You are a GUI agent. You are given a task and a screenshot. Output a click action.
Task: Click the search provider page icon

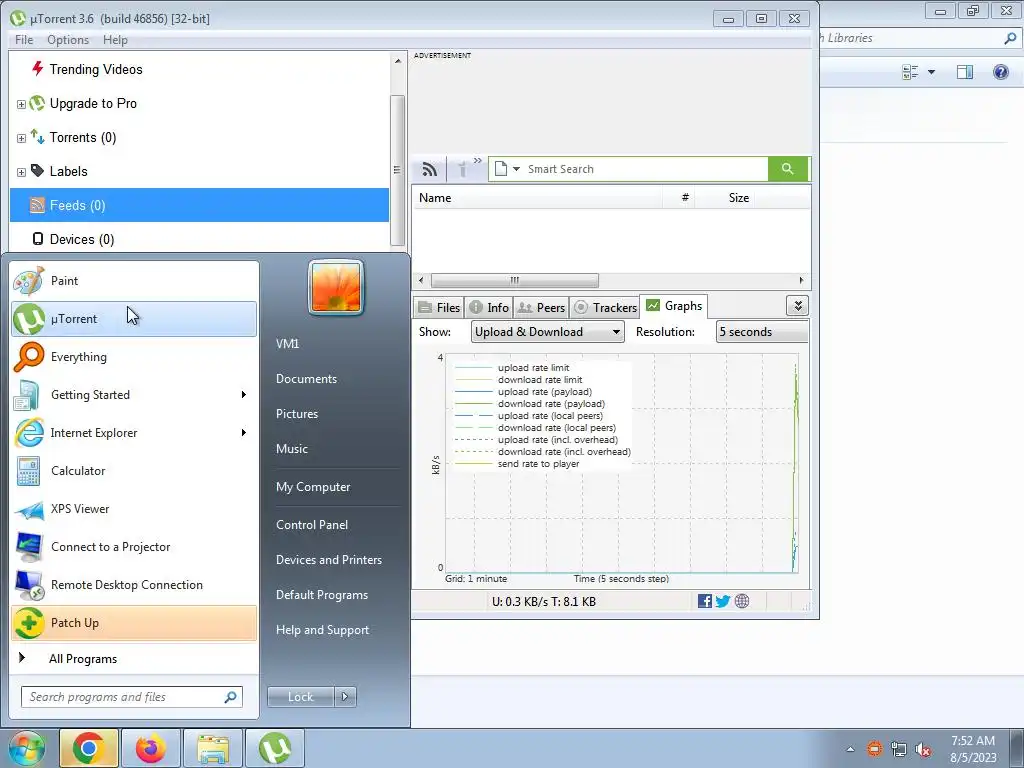(500, 169)
